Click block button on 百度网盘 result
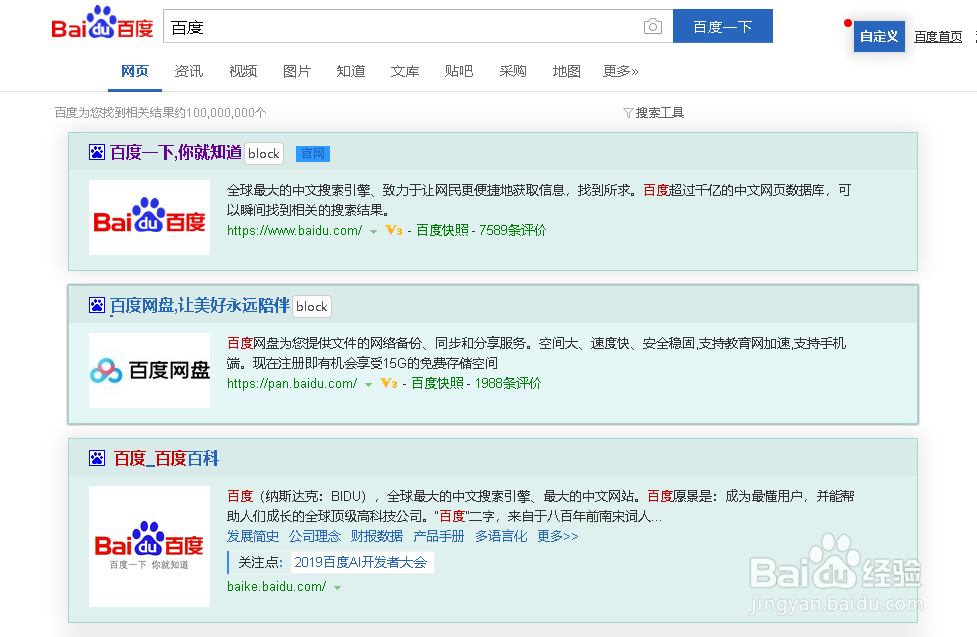Viewport: 977px width, 637px height. pos(312,306)
